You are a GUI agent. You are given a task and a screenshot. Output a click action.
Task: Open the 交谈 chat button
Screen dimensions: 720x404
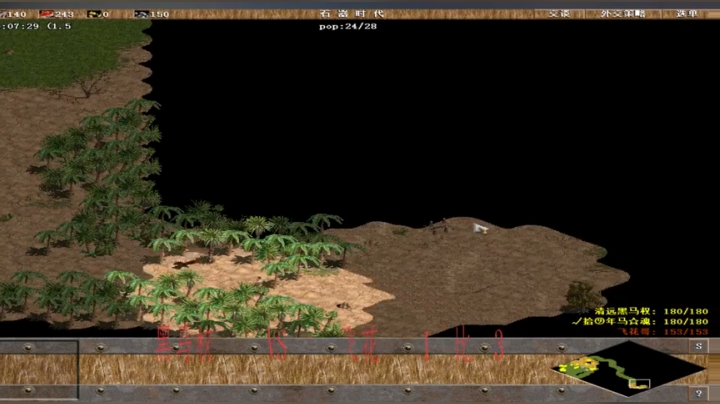coord(560,13)
